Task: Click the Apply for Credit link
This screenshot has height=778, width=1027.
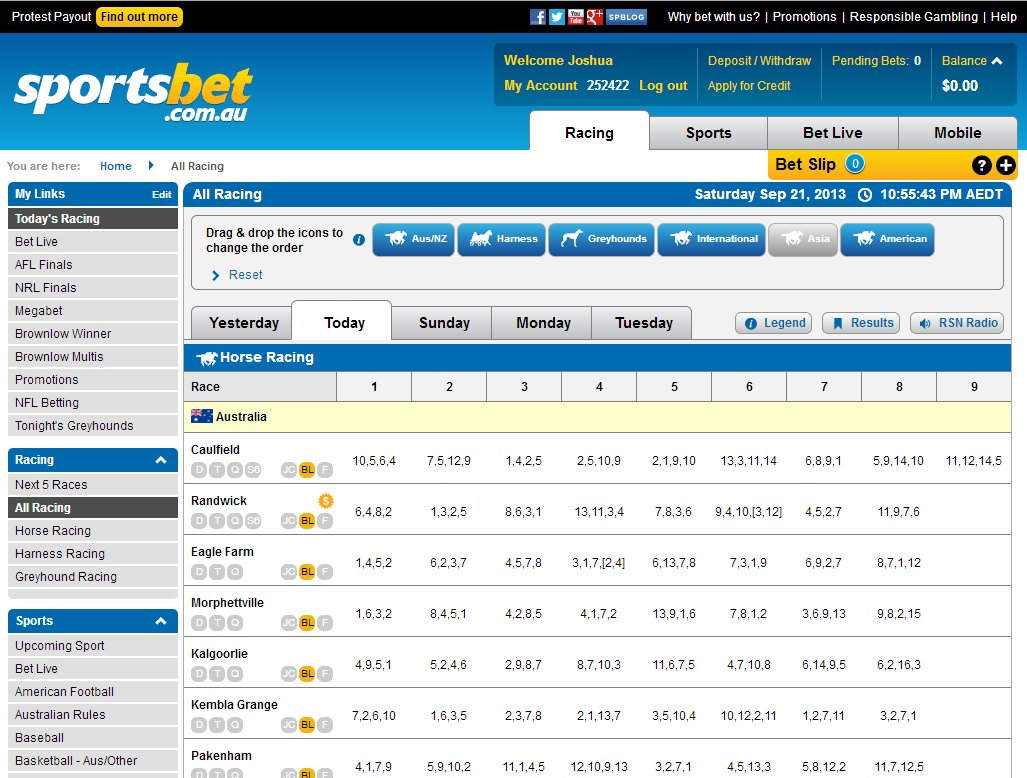Action: tap(749, 86)
